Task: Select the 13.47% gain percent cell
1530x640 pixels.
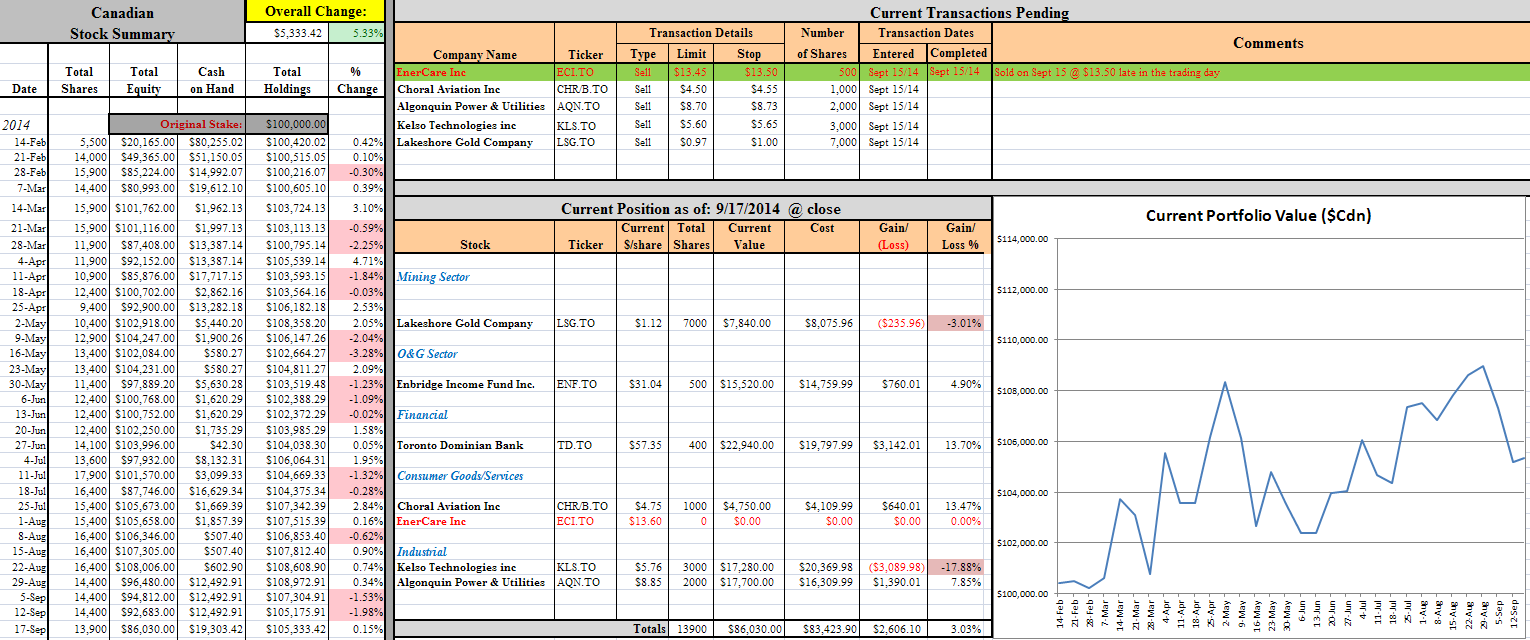Action: click(x=955, y=506)
